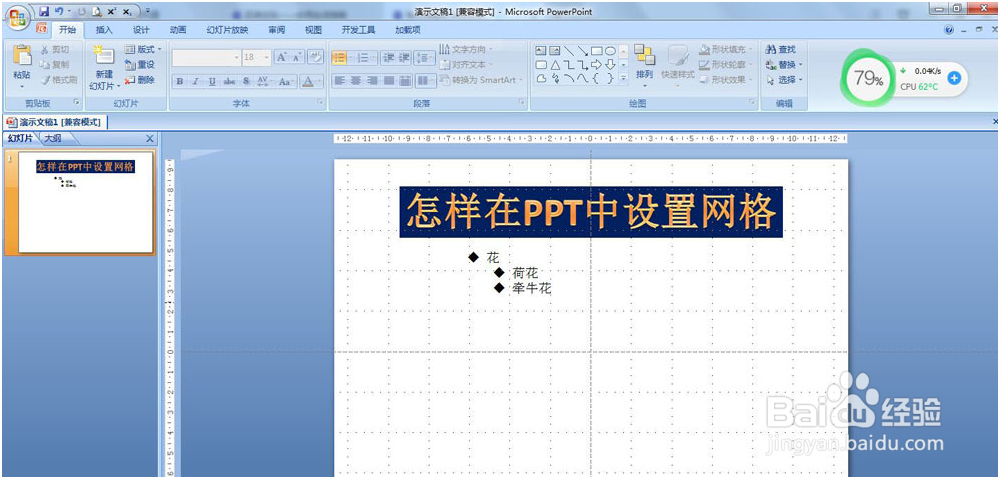Open the font color dropdown arrow
Viewport: 998px width, 477px height.
(320, 81)
